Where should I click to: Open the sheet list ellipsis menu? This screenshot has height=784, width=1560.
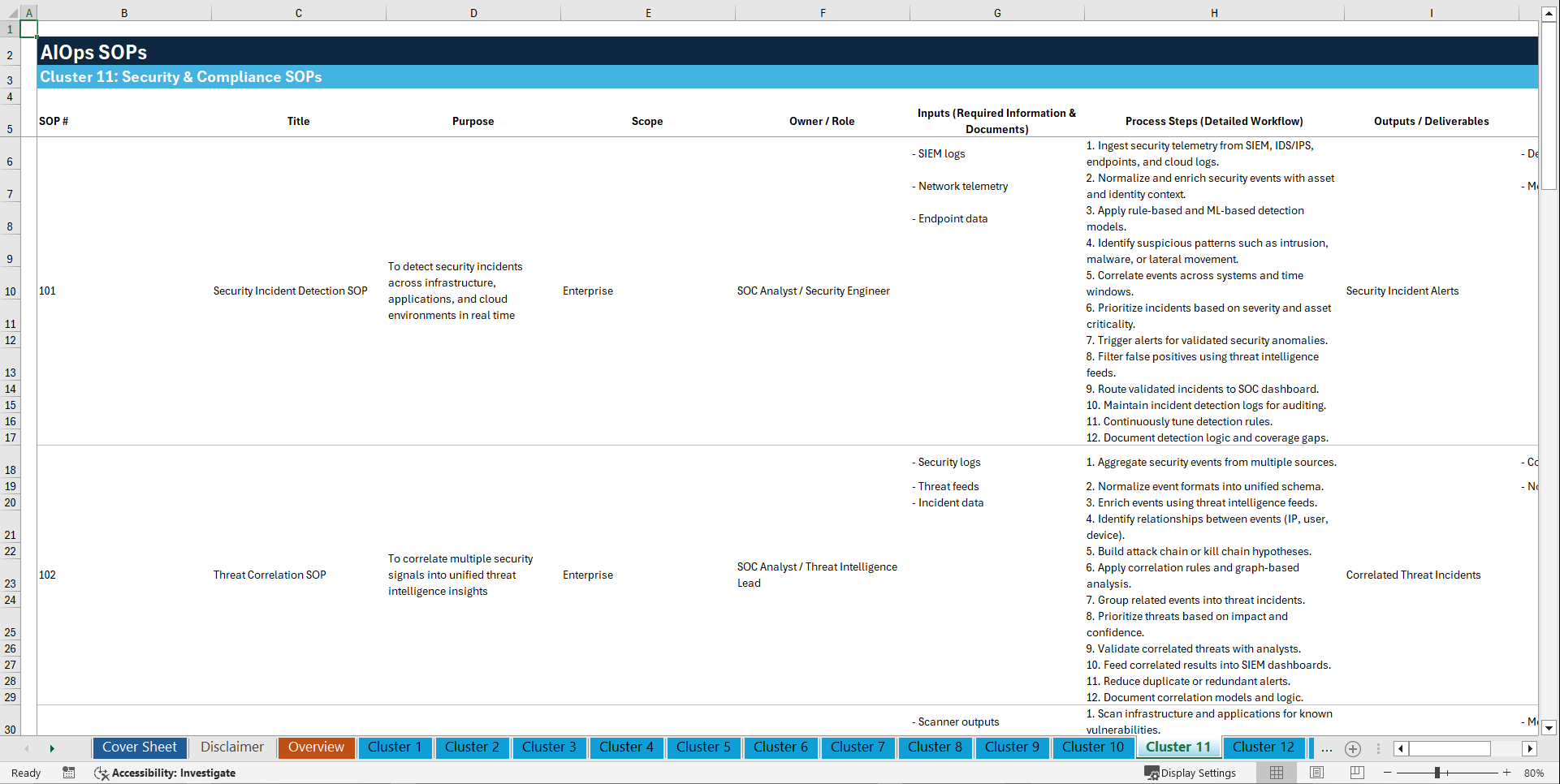1326,748
